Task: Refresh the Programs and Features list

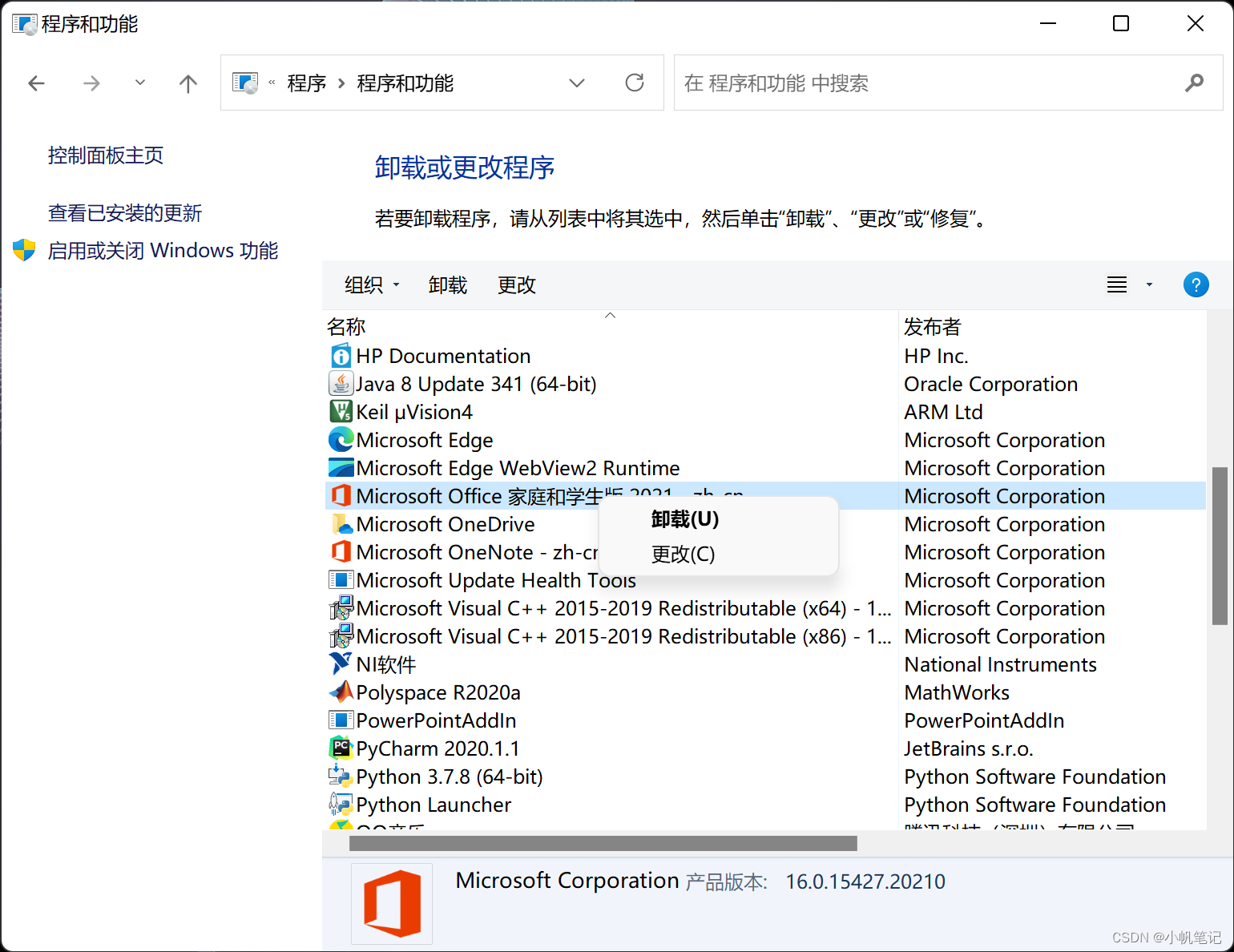Action: 635,83
